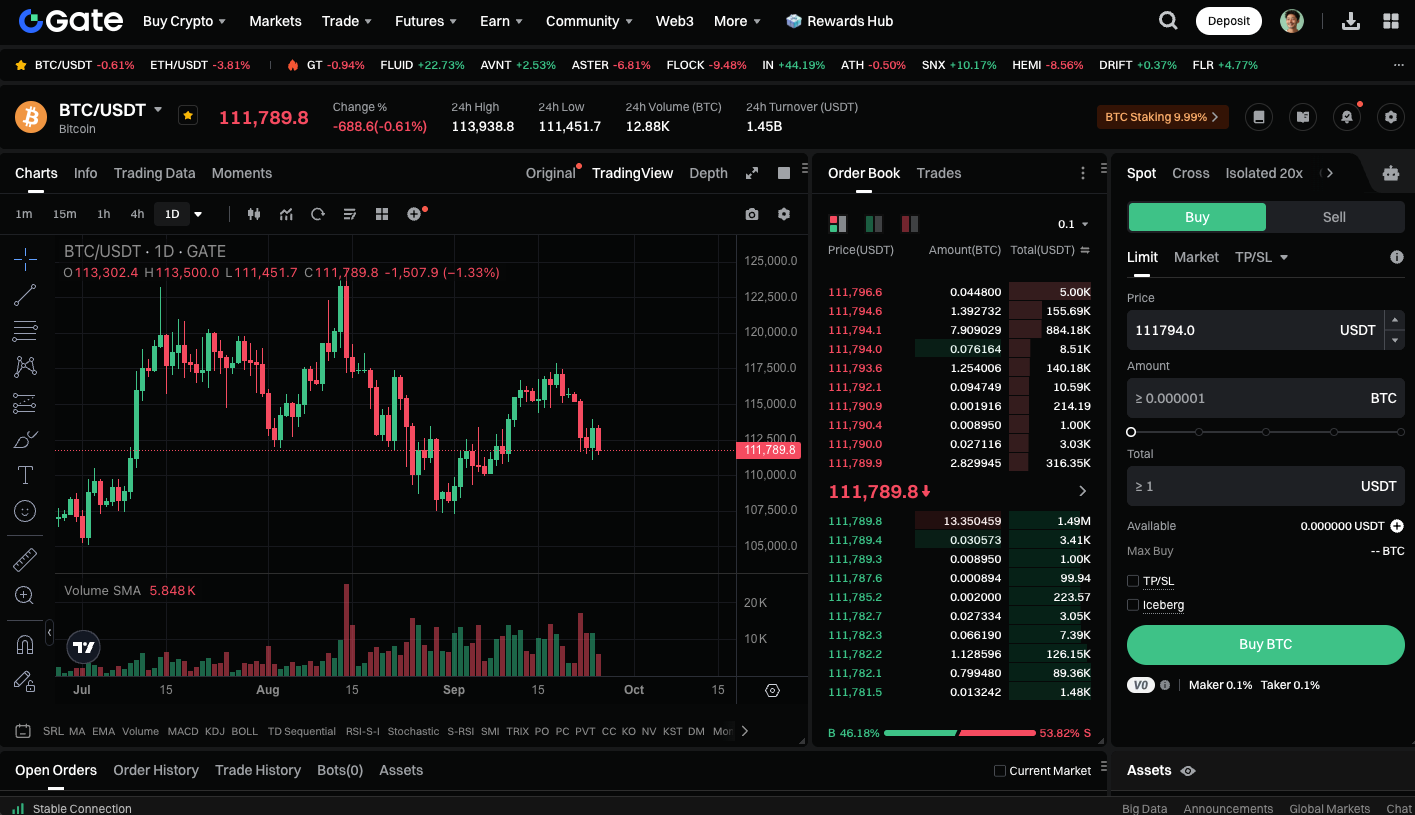The height and width of the screenshot is (815, 1415).
Task: Open candlestick chart type selector
Action: point(253,214)
